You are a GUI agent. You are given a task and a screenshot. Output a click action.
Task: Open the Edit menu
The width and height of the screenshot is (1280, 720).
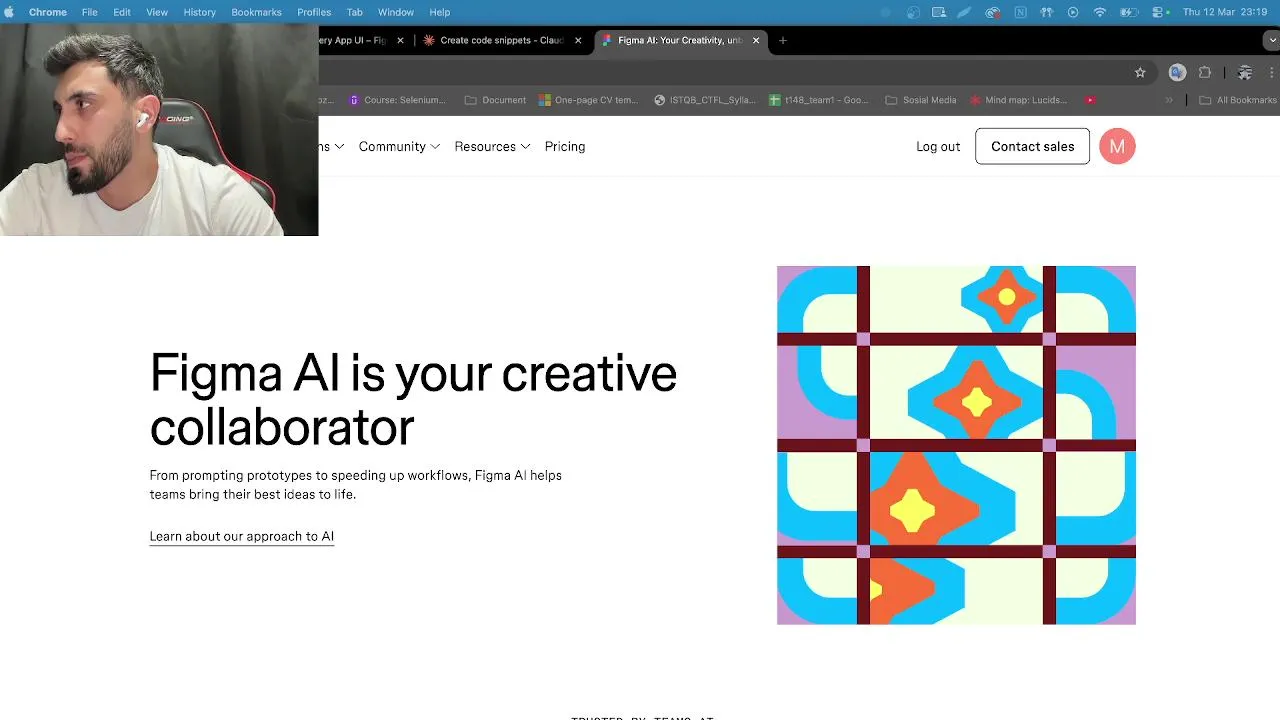[x=122, y=12]
